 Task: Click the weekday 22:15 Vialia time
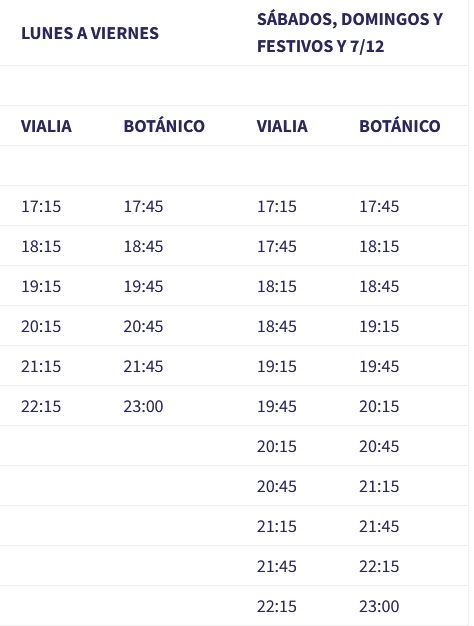(x=41, y=406)
